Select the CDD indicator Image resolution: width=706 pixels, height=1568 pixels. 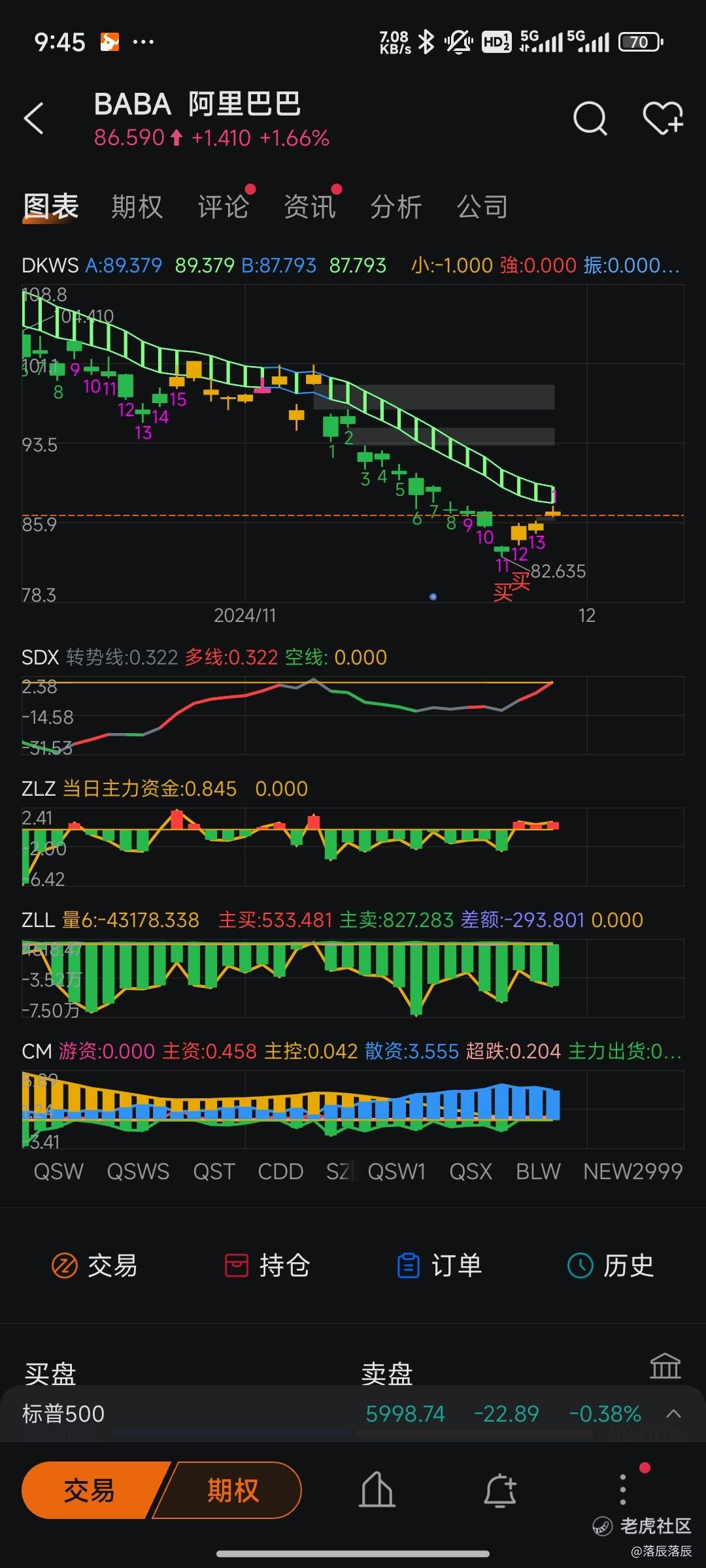280,1171
